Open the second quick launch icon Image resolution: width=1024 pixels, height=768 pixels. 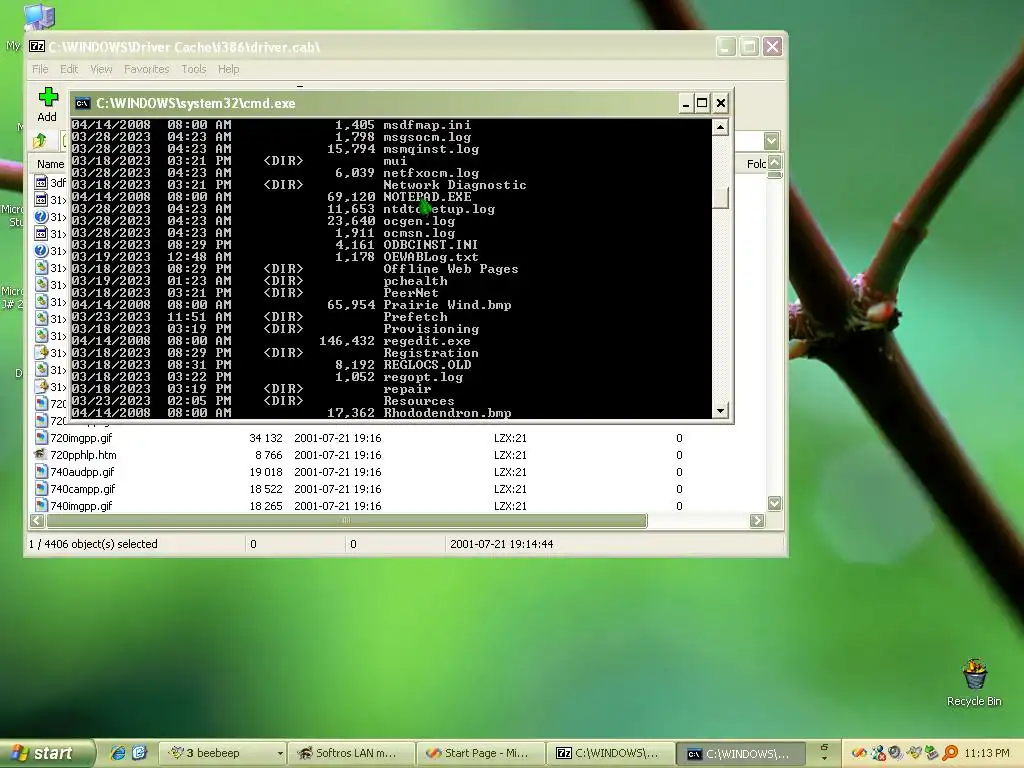140,753
